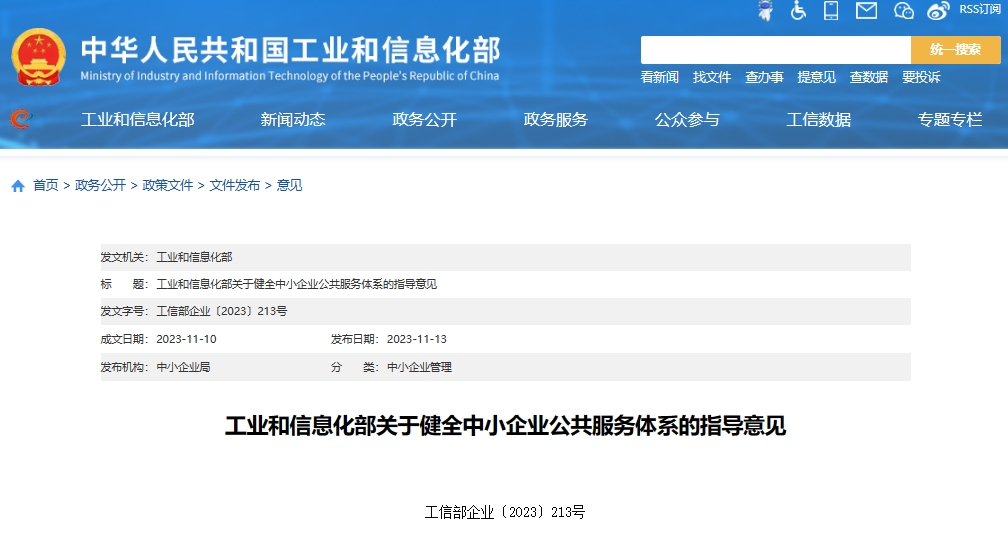Click the 标题 row document title text
The height and width of the screenshot is (536, 1008).
point(296,284)
